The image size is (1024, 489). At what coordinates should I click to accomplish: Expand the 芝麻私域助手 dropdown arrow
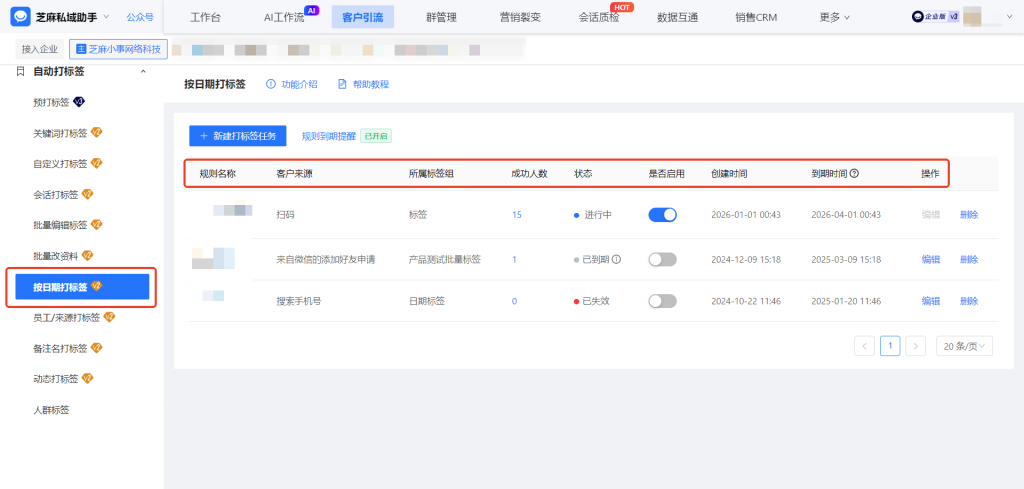coord(106,16)
